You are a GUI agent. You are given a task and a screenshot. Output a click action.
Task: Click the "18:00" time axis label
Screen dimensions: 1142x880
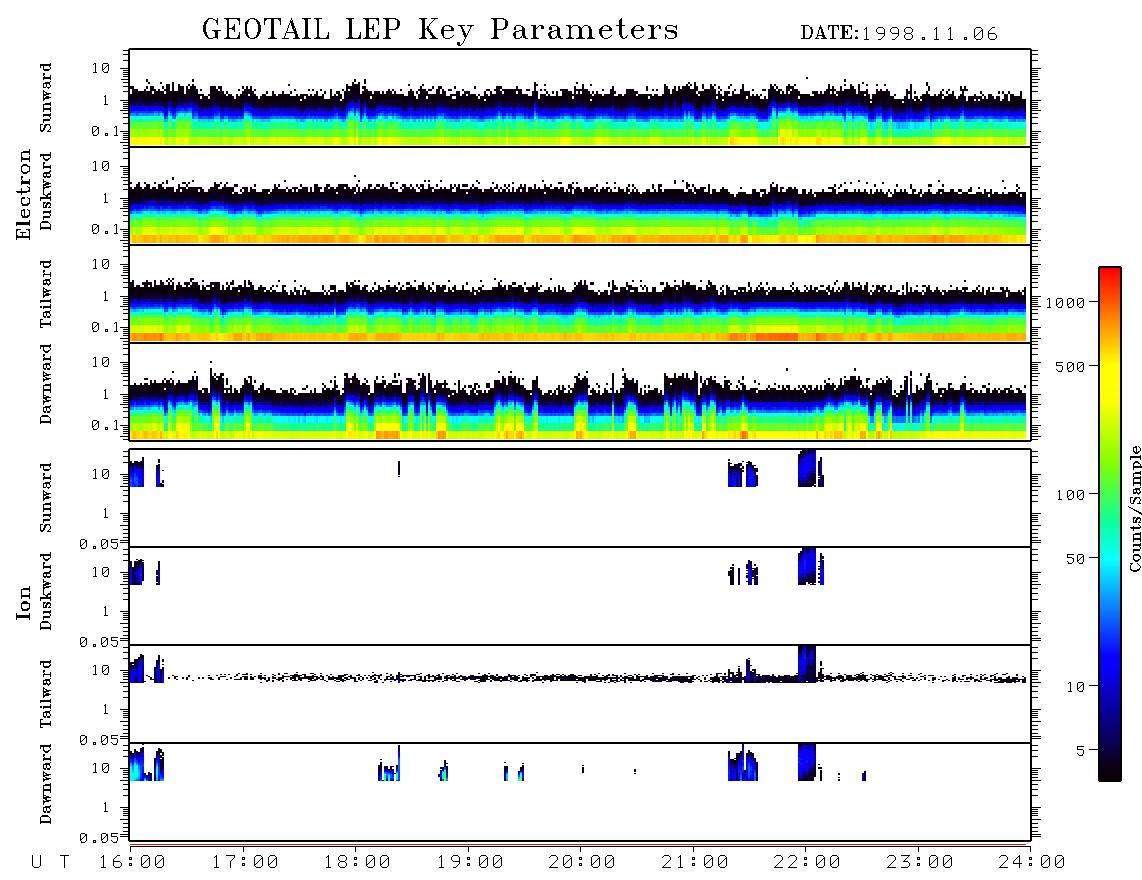(357, 862)
